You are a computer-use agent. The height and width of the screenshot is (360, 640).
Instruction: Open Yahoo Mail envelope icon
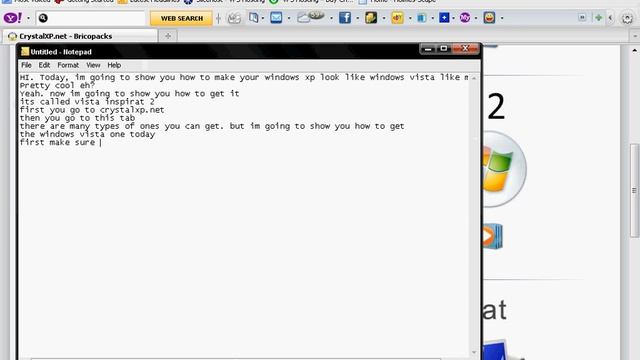(276, 18)
